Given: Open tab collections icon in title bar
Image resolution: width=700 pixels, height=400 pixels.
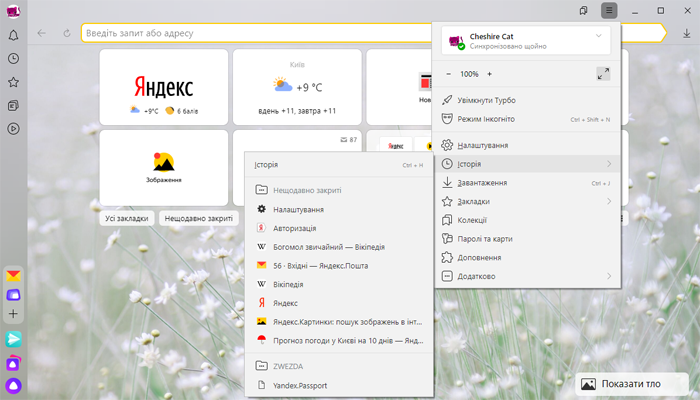Looking at the screenshot, I should point(583,10).
